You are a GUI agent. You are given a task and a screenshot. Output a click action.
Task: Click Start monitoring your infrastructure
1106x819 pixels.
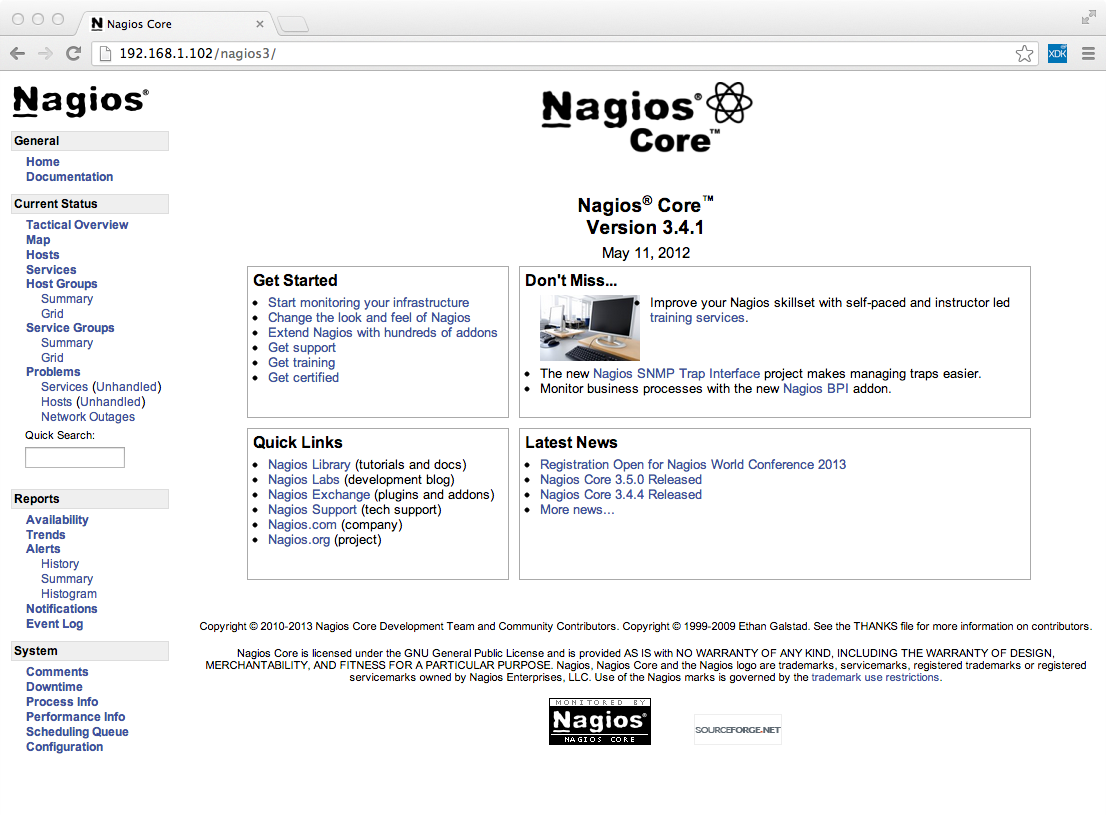coord(368,302)
